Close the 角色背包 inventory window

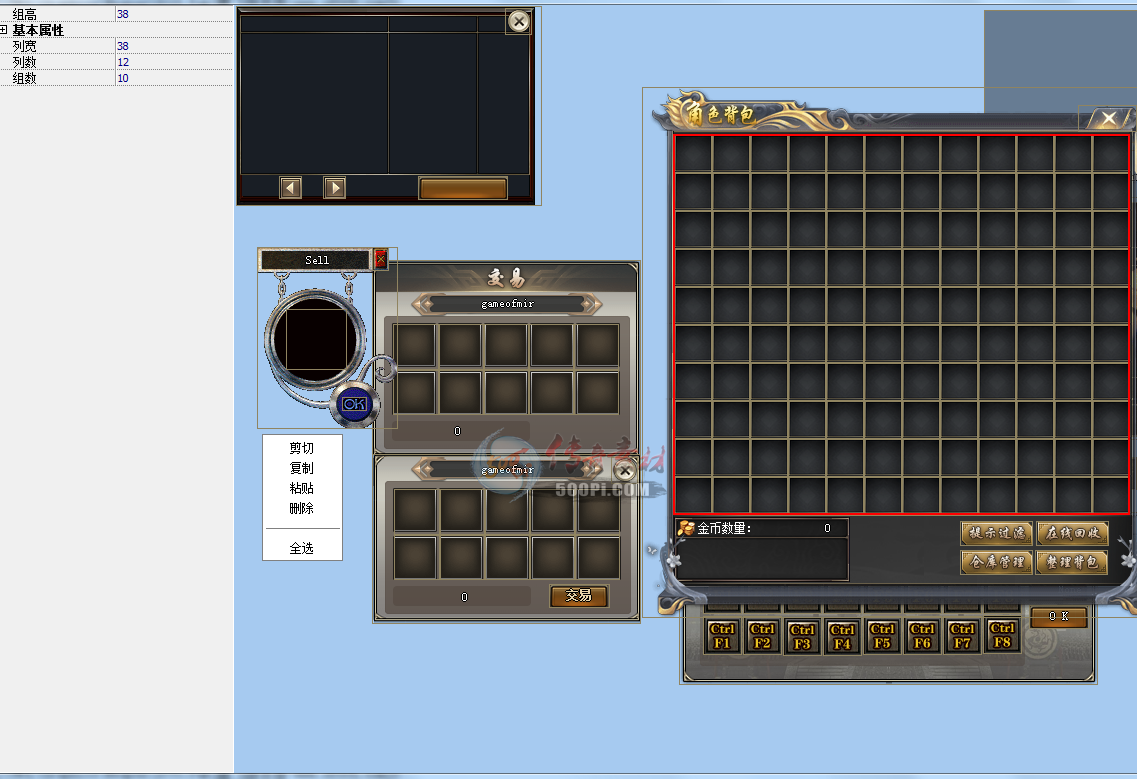[1109, 118]
